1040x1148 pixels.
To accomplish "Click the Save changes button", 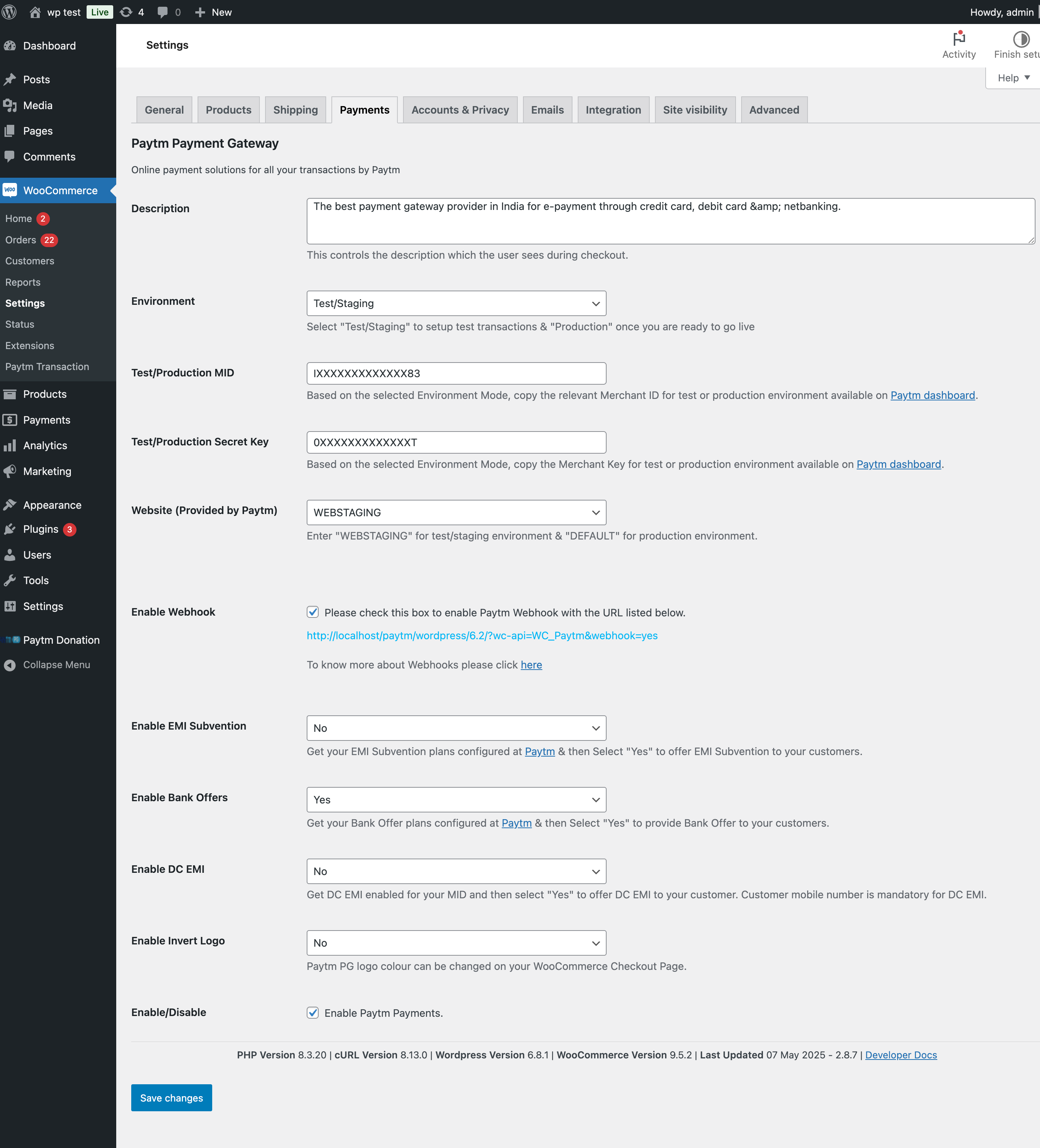I will [171, 1098].
